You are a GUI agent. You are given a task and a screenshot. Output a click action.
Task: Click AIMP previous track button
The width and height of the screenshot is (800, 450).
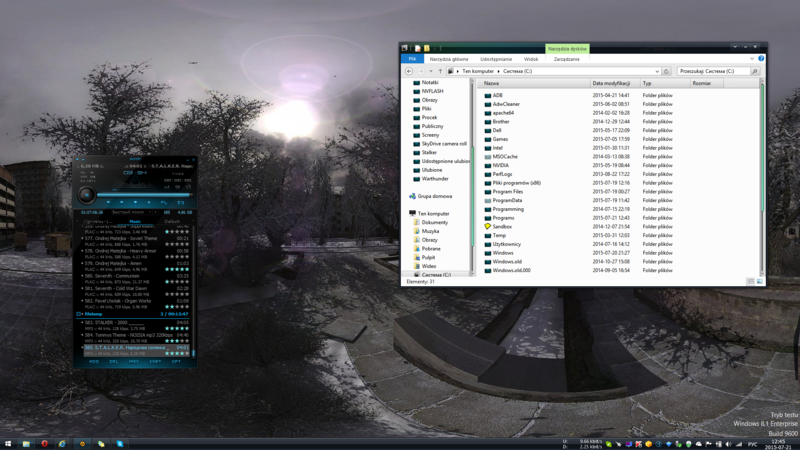tap(108, 203)
